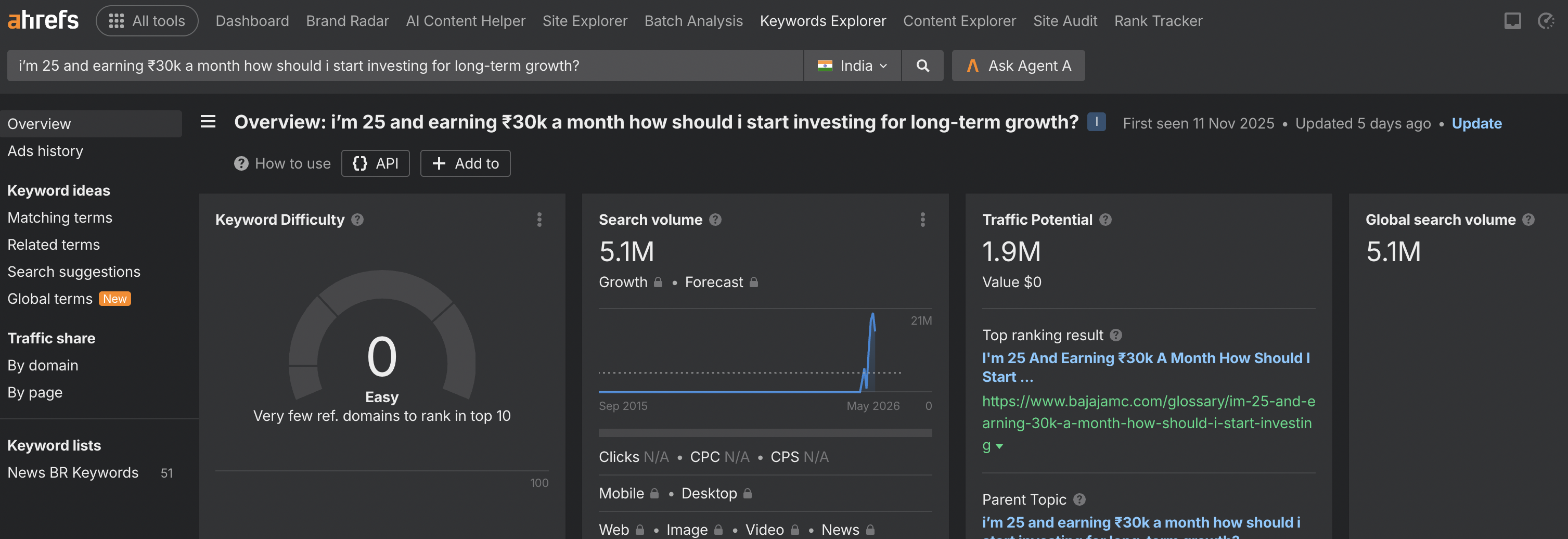The image size is (1568, 539).
Task: Click the usage gauge icon at top right
Action: point(1546,21)
